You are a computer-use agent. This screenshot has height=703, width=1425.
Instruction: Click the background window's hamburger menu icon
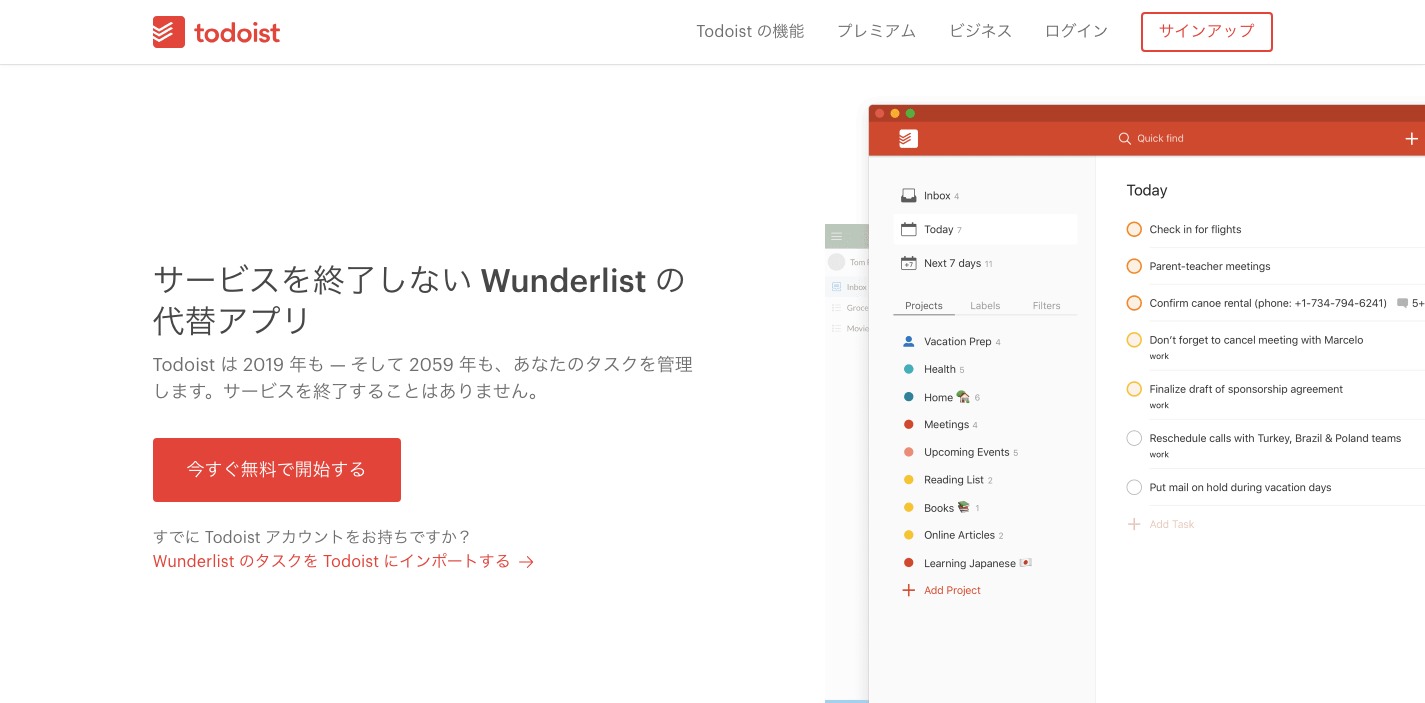837,236
